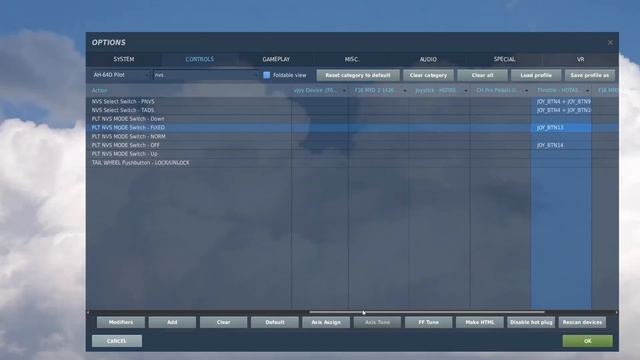Select PLT NVS MODE Switch - FIXED row
The width and height of the screenshot is (640, 360).
click(x=352, y=128)
